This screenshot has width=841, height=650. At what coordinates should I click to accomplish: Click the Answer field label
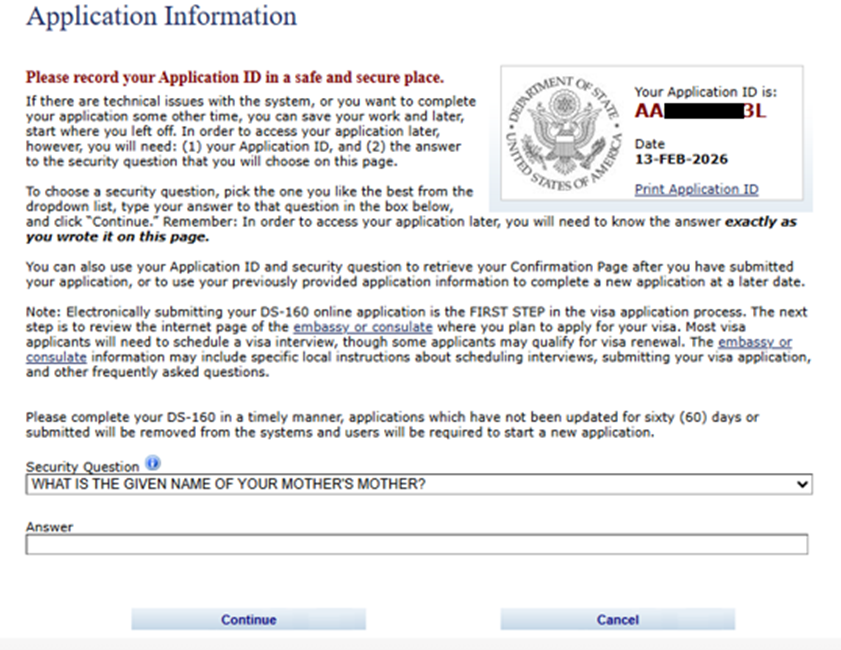tap(49, 527)
